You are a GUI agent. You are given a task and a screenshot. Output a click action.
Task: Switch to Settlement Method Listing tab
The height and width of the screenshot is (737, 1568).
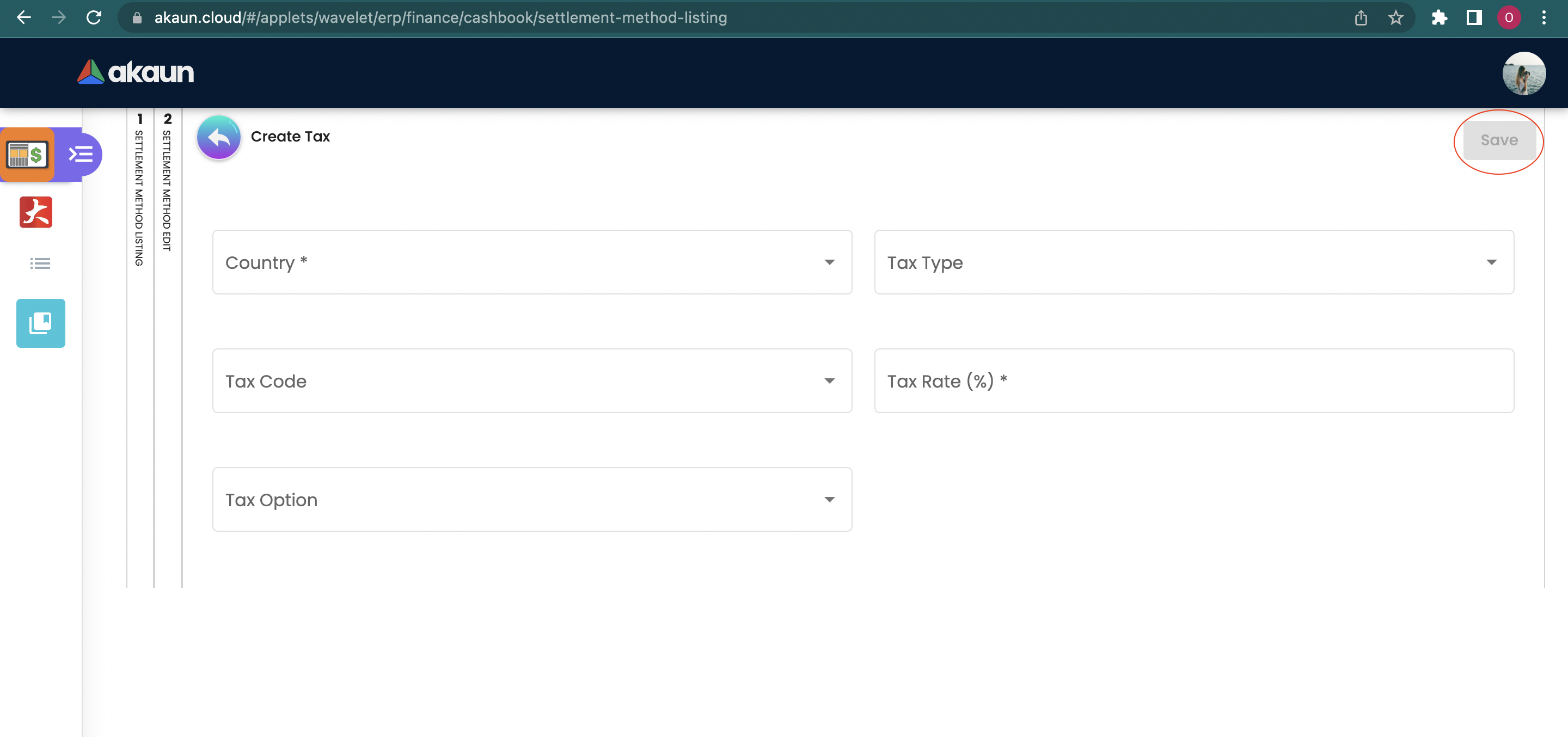139,195
